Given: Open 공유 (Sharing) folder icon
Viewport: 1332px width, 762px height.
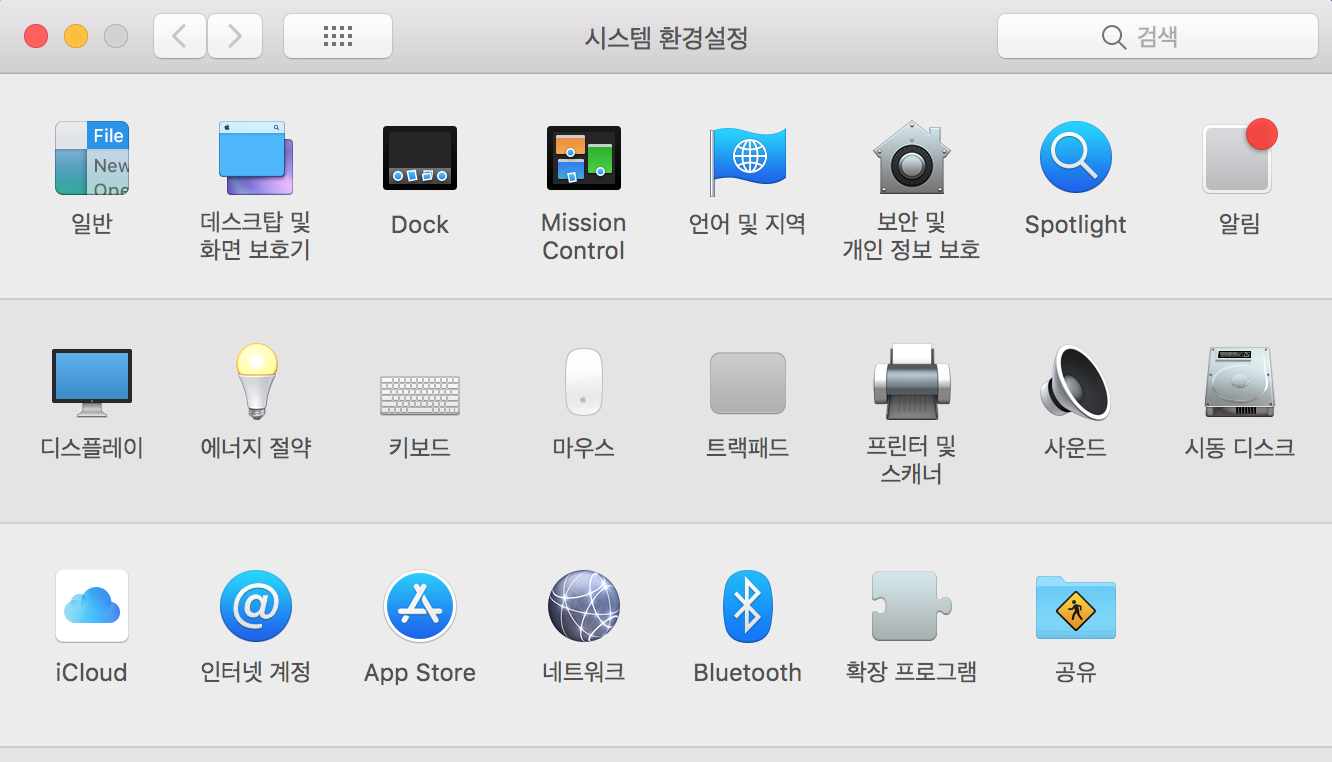Looking at the screenshot, I should tap(1076, 606).
